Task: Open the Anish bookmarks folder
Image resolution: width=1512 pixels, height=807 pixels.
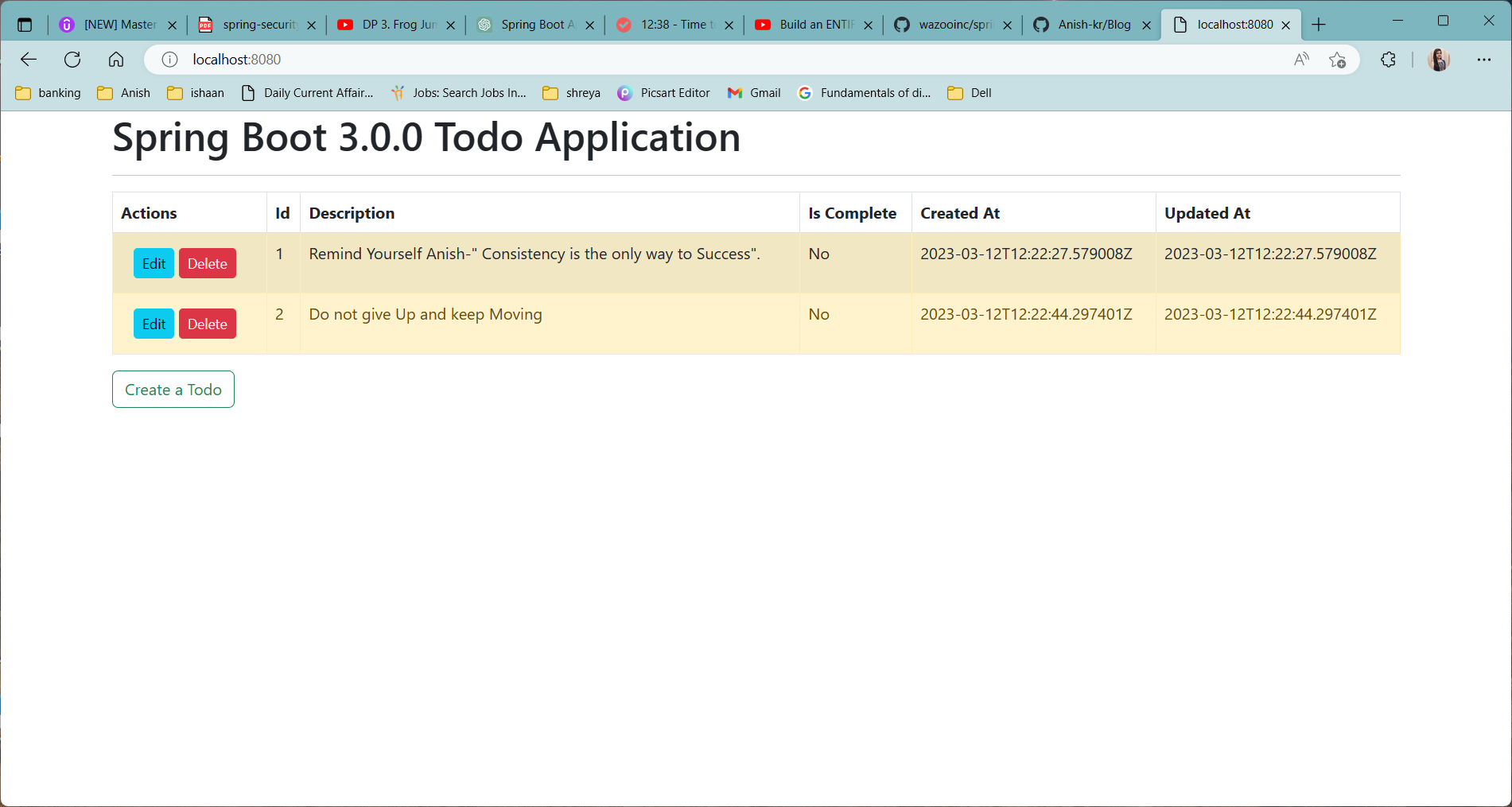Action: pyautogui.click(x=123, y=92)
